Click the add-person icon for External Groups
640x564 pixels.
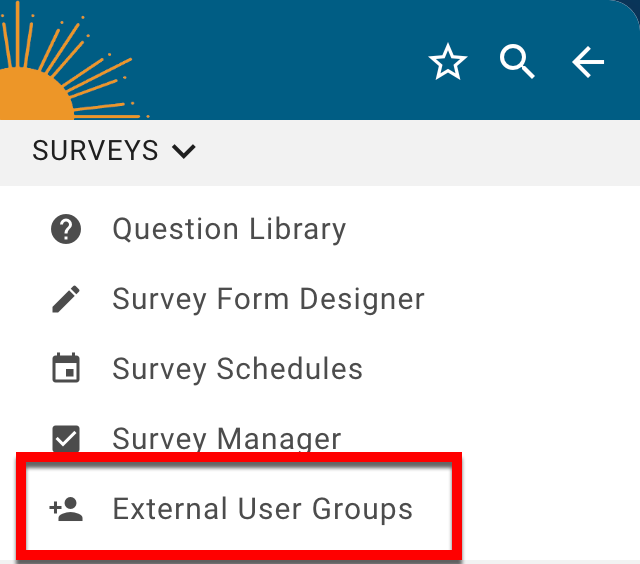pyautogui.click(x=66, y=509)
